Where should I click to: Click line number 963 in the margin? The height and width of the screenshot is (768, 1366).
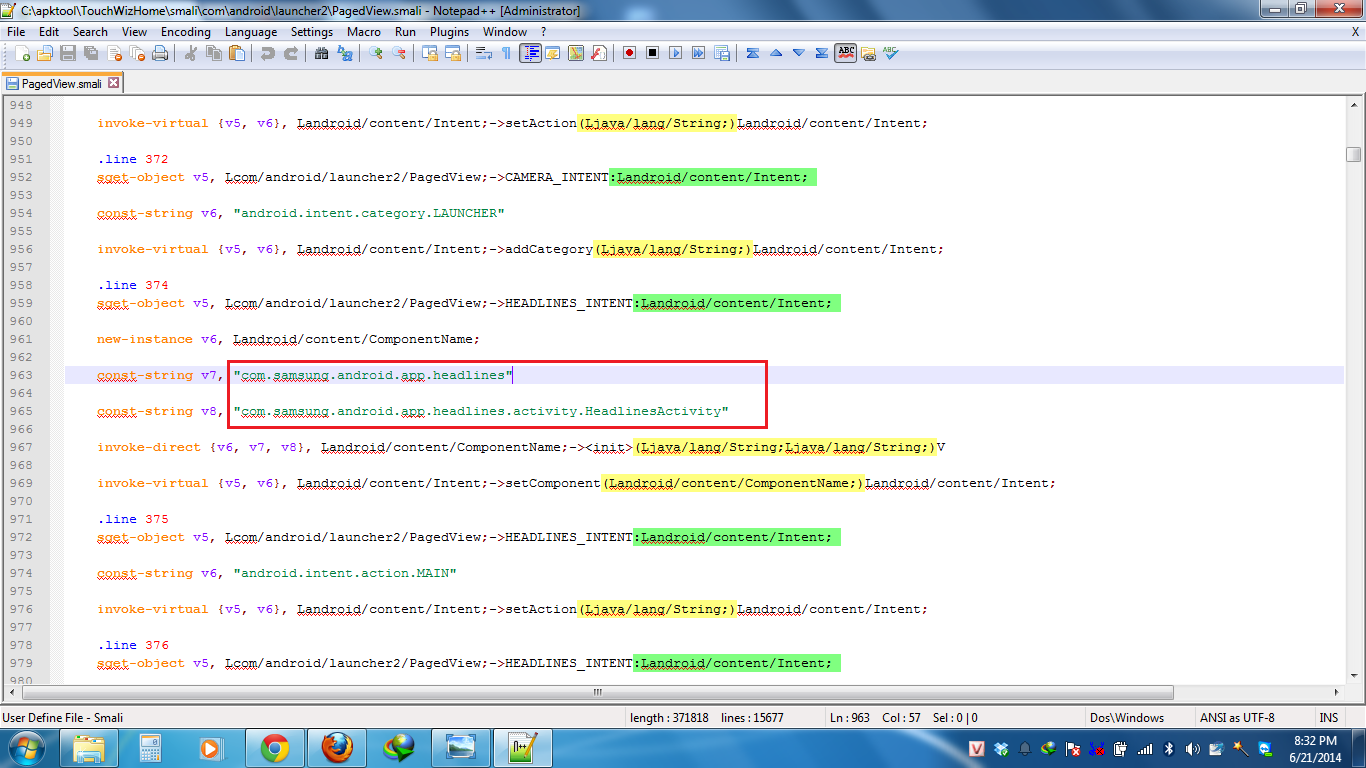(x=21, y=375)
